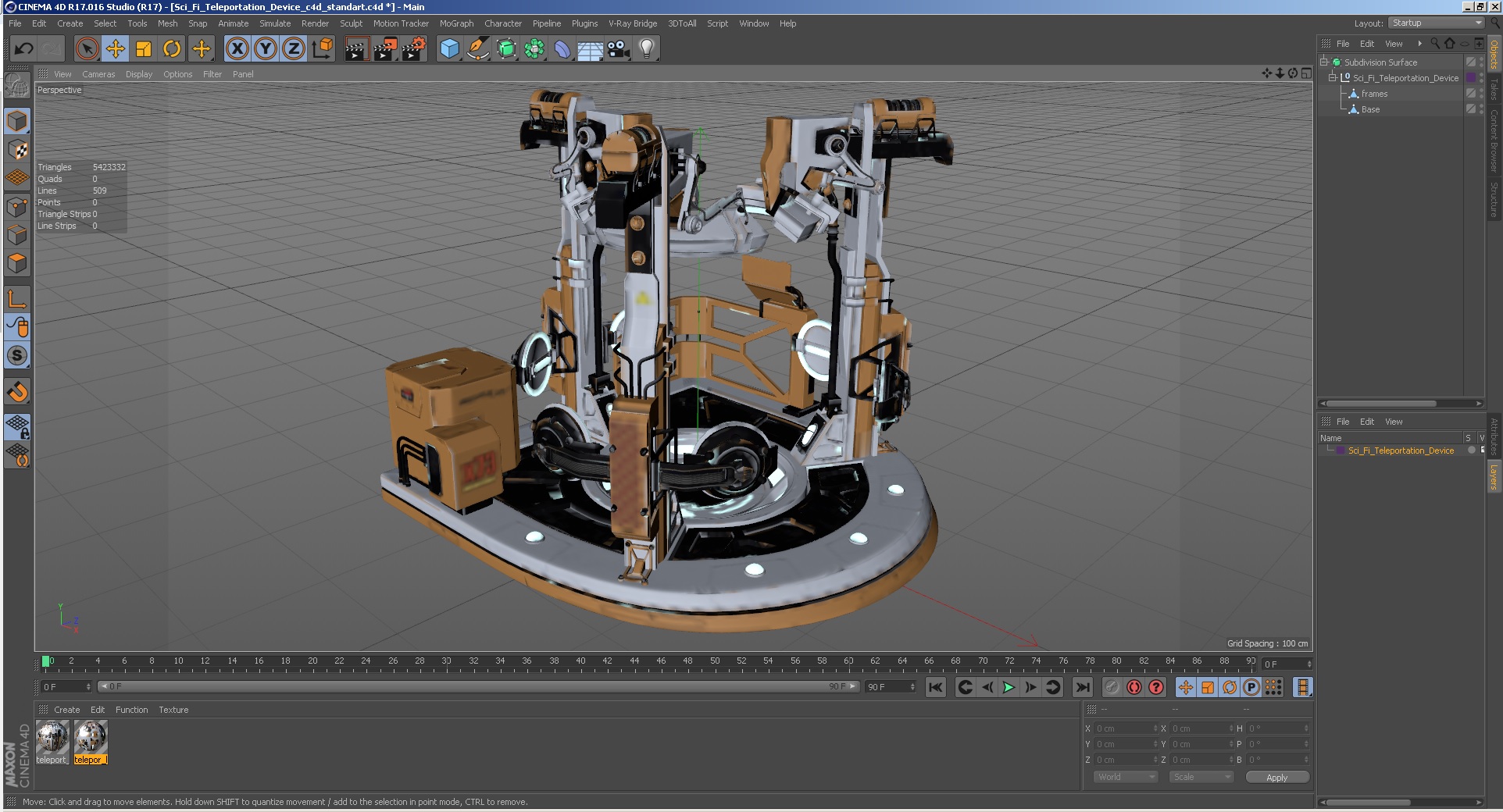This screenshot has width=1503, height=812.
Task: Click Make Editable icon in left sidebar
Action: pos(17,85)
